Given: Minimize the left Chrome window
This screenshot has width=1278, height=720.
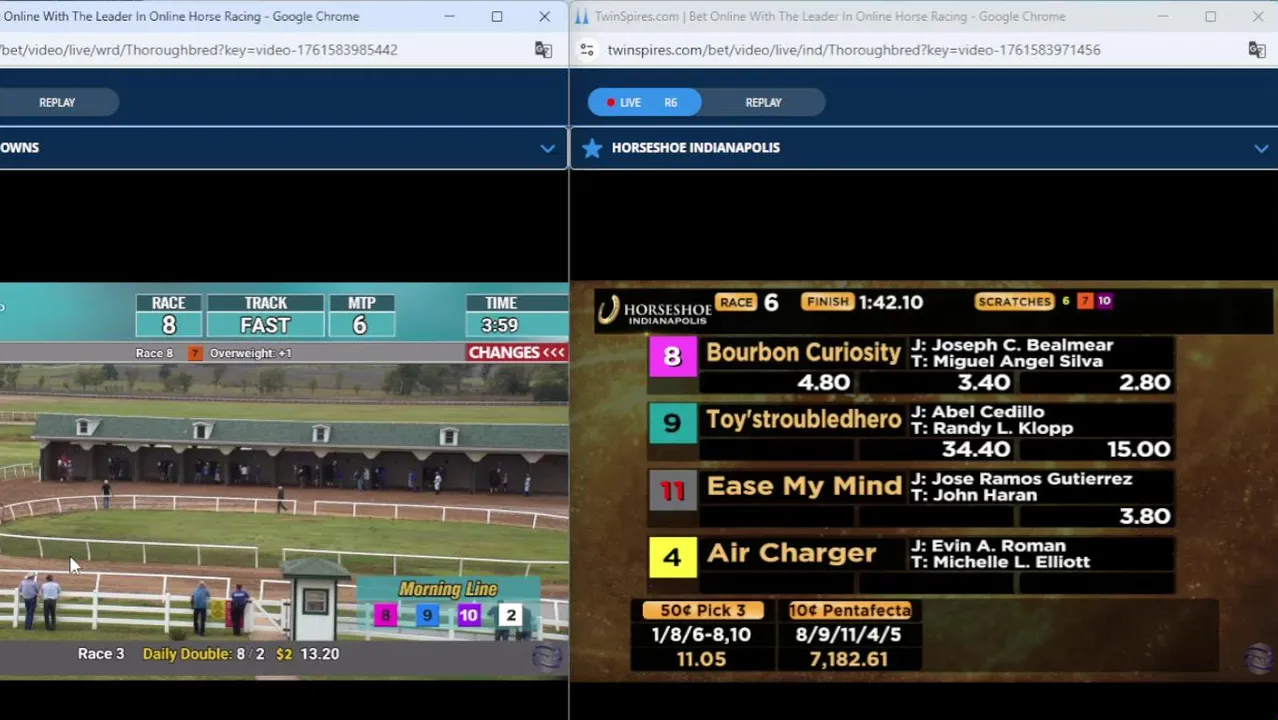Looking at the screenshot, I should point(449,16).
